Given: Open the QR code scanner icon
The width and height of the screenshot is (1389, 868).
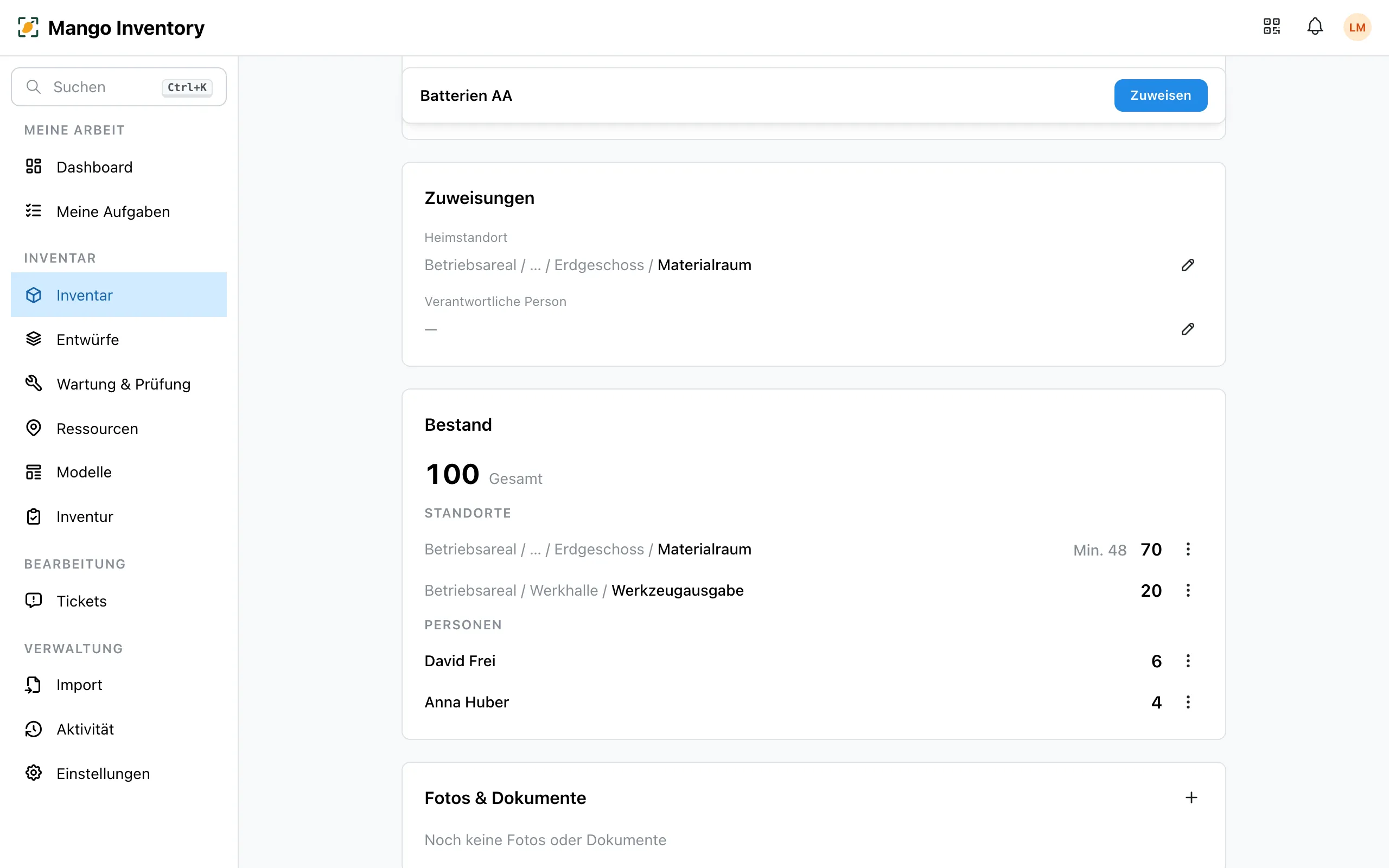Looking at the screenshot, I should tap(1271, 27).
